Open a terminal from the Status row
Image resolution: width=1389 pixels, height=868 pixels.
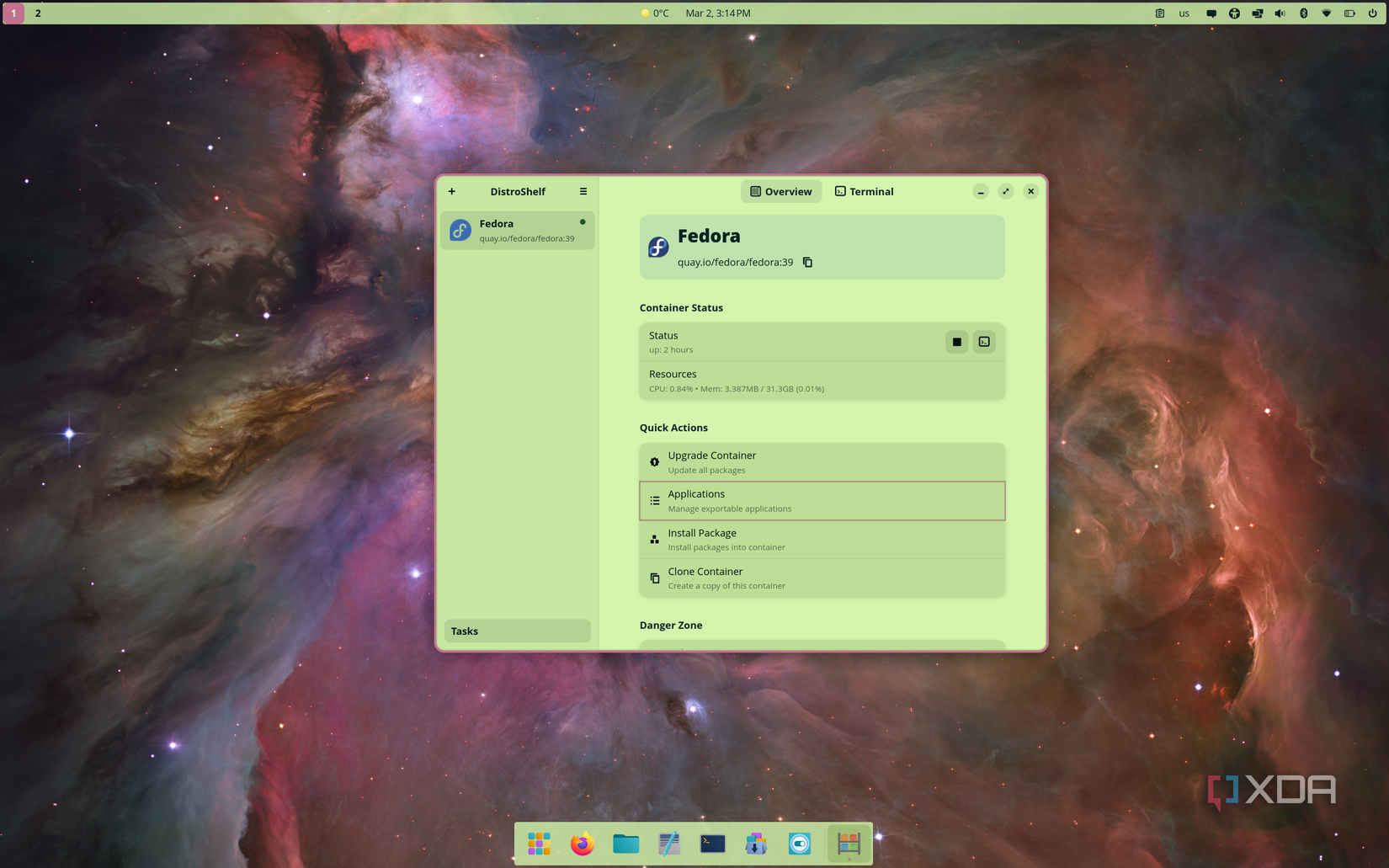point(984,342)
